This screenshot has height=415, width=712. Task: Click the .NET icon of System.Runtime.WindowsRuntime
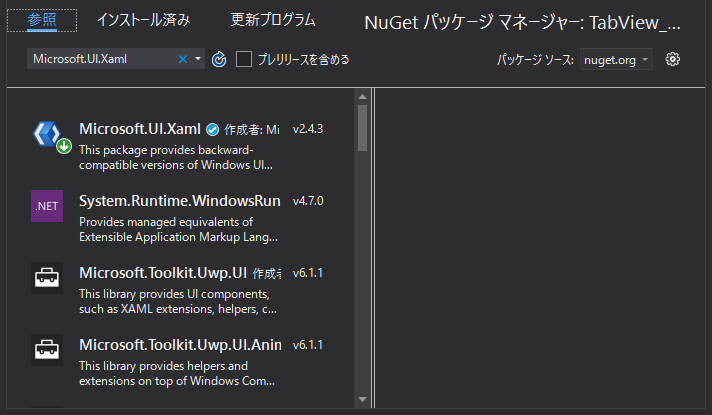coord(47,206)
